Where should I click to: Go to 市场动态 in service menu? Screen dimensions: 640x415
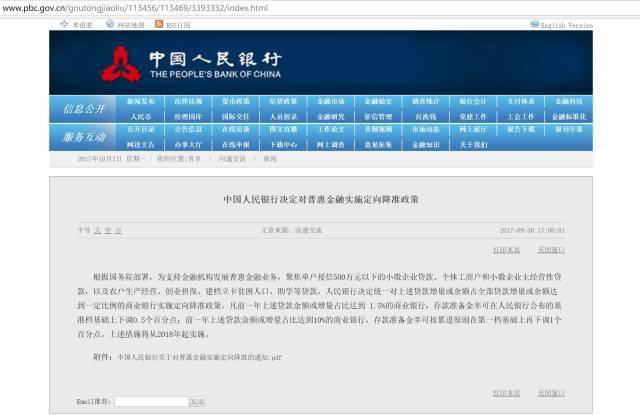(426, 129)
